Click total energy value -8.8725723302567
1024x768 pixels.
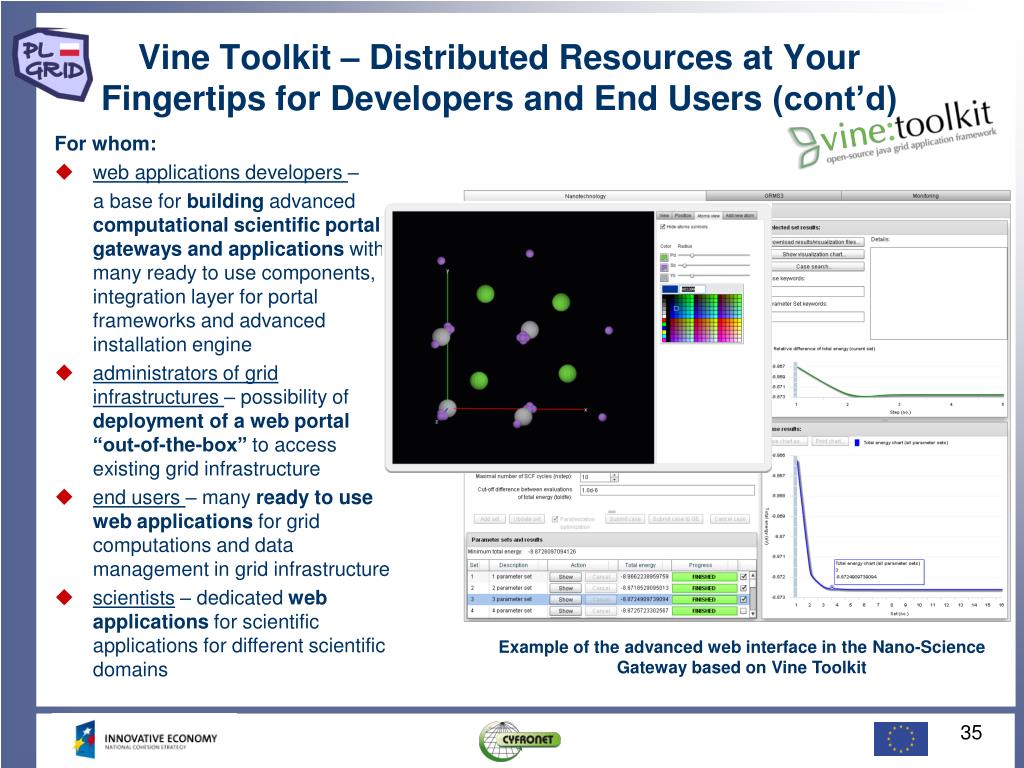pyautogui.click(x=645, y=611)
